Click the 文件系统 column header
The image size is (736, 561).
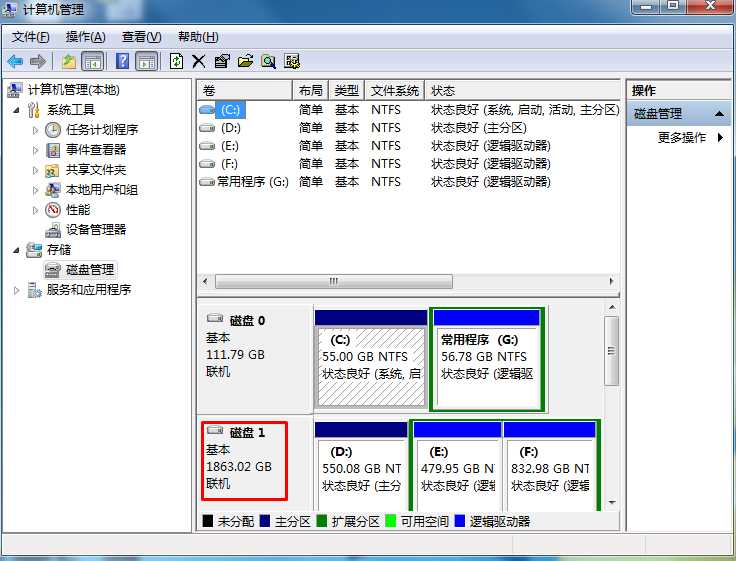(x=394, y=90)
